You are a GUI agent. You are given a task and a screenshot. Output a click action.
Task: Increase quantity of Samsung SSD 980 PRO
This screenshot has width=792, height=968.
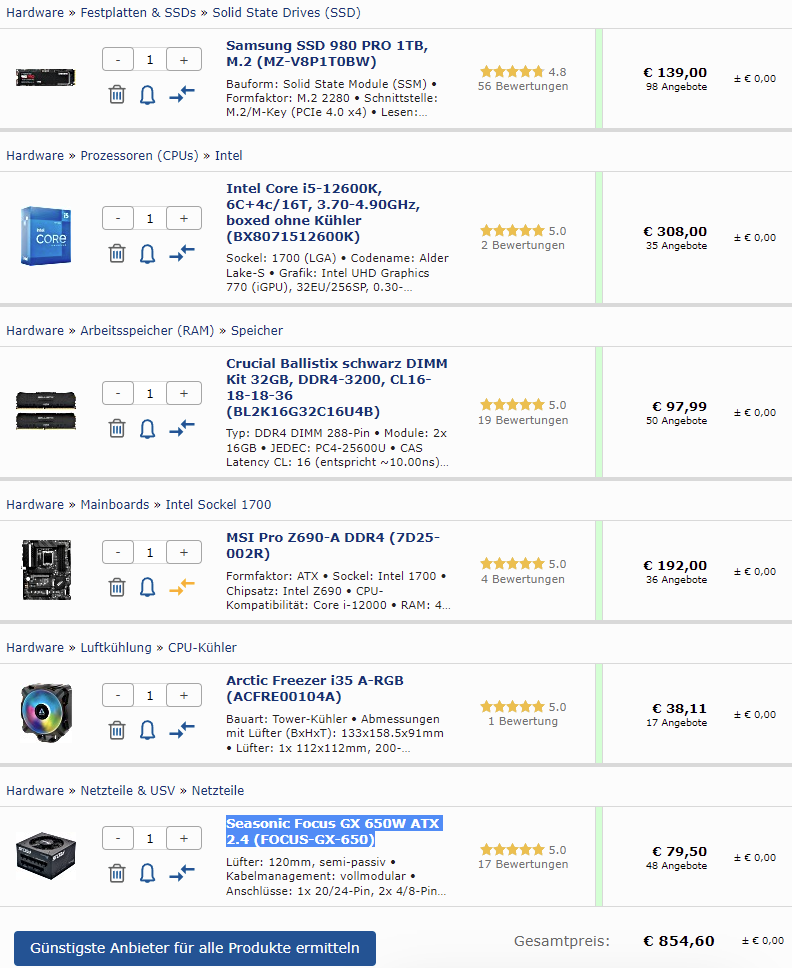184,60
